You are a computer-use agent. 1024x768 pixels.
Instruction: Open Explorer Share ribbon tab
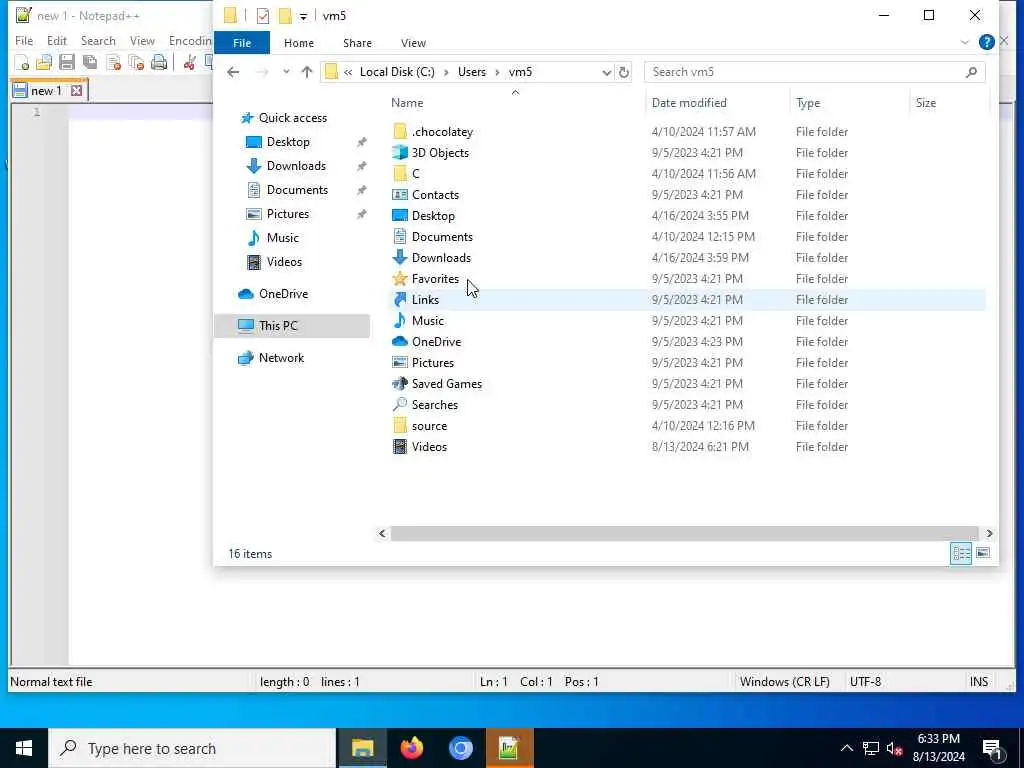357,43
